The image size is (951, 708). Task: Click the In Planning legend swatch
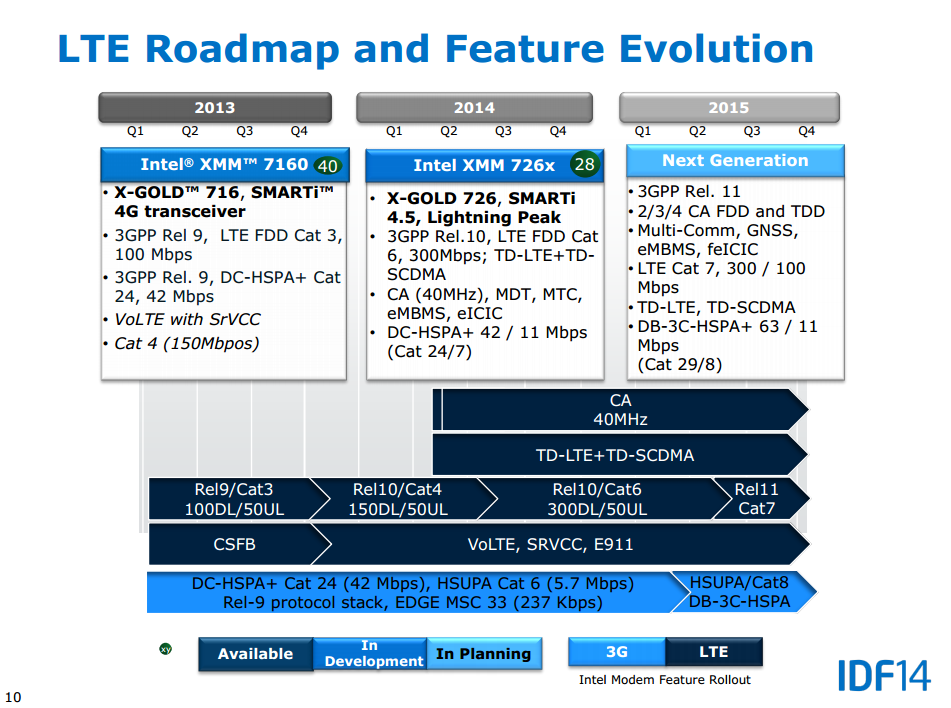[x=484, y=654]
